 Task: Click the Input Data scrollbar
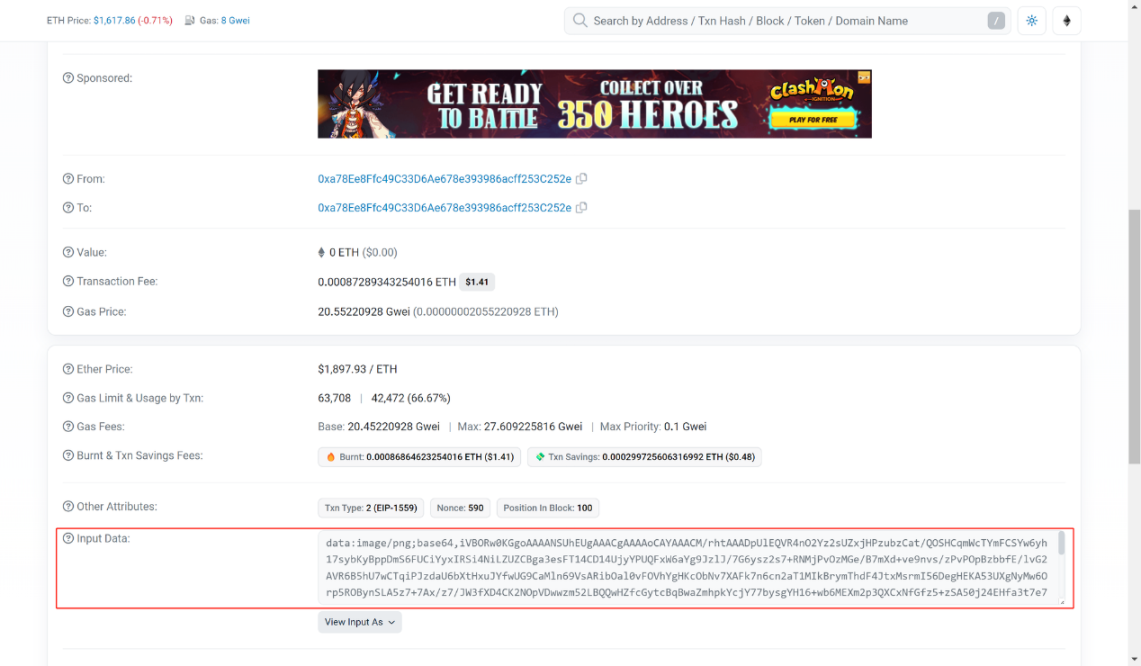click(1061, 545)
